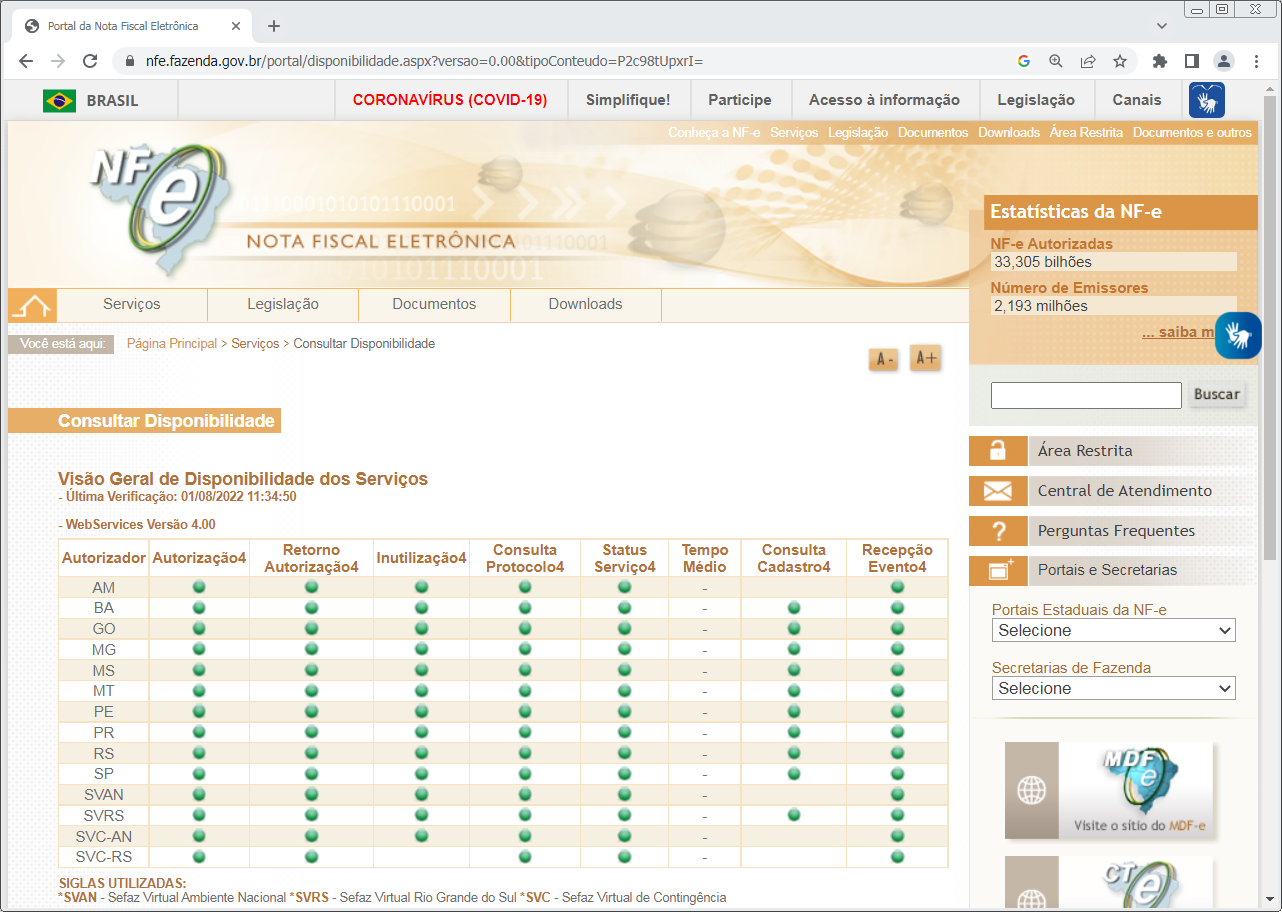Open Chrome extensions puzzle icon
Viewport: 1282px width, 912px height.
(x=1160, y=61)
